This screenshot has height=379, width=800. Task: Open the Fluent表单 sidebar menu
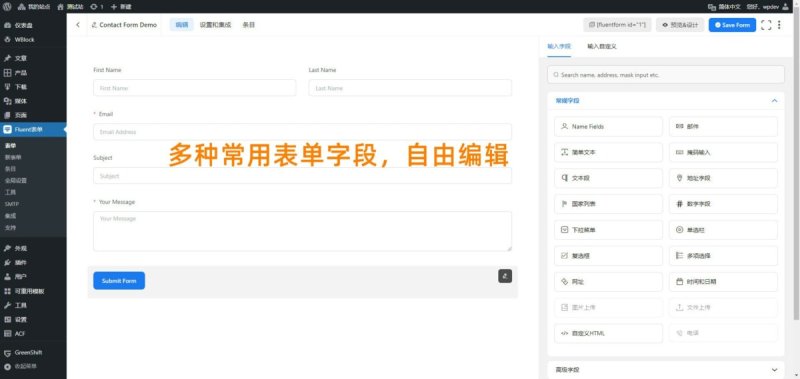click(x=33, y=130)
